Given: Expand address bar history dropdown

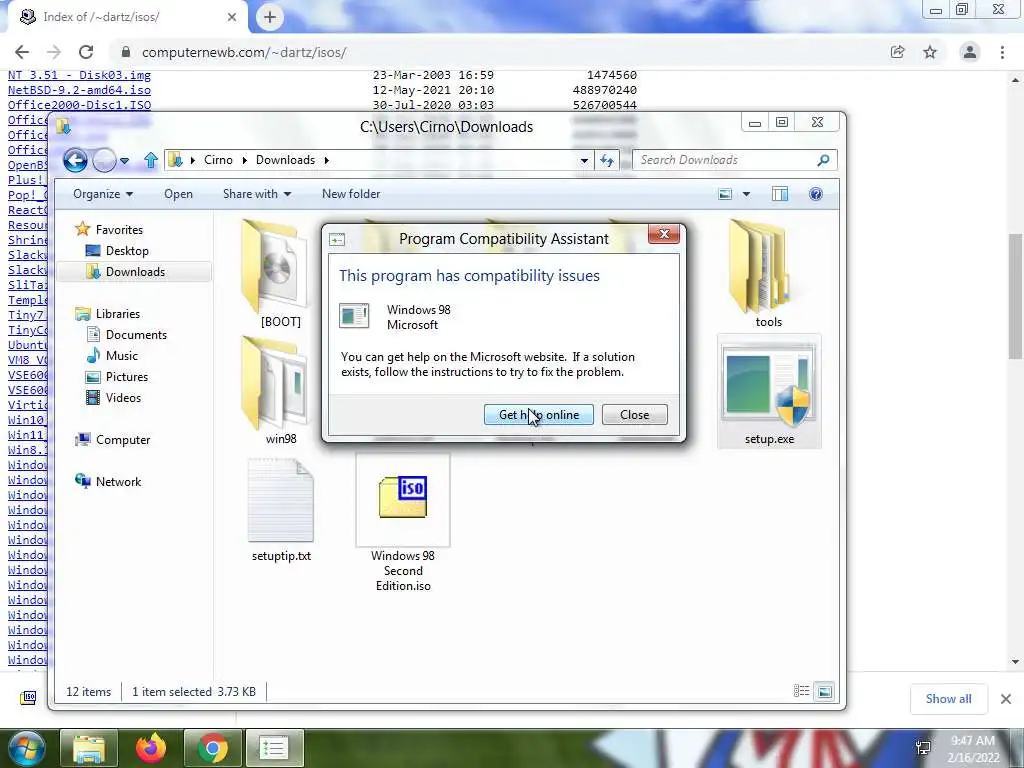Looking at the screenshot, I should tap(584, 161).
